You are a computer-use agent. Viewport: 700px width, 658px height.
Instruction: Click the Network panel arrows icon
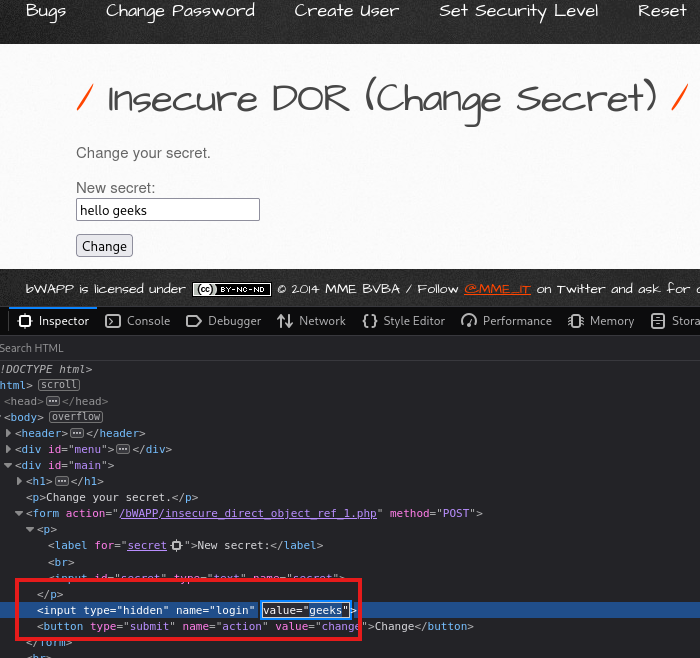(285, 321)
